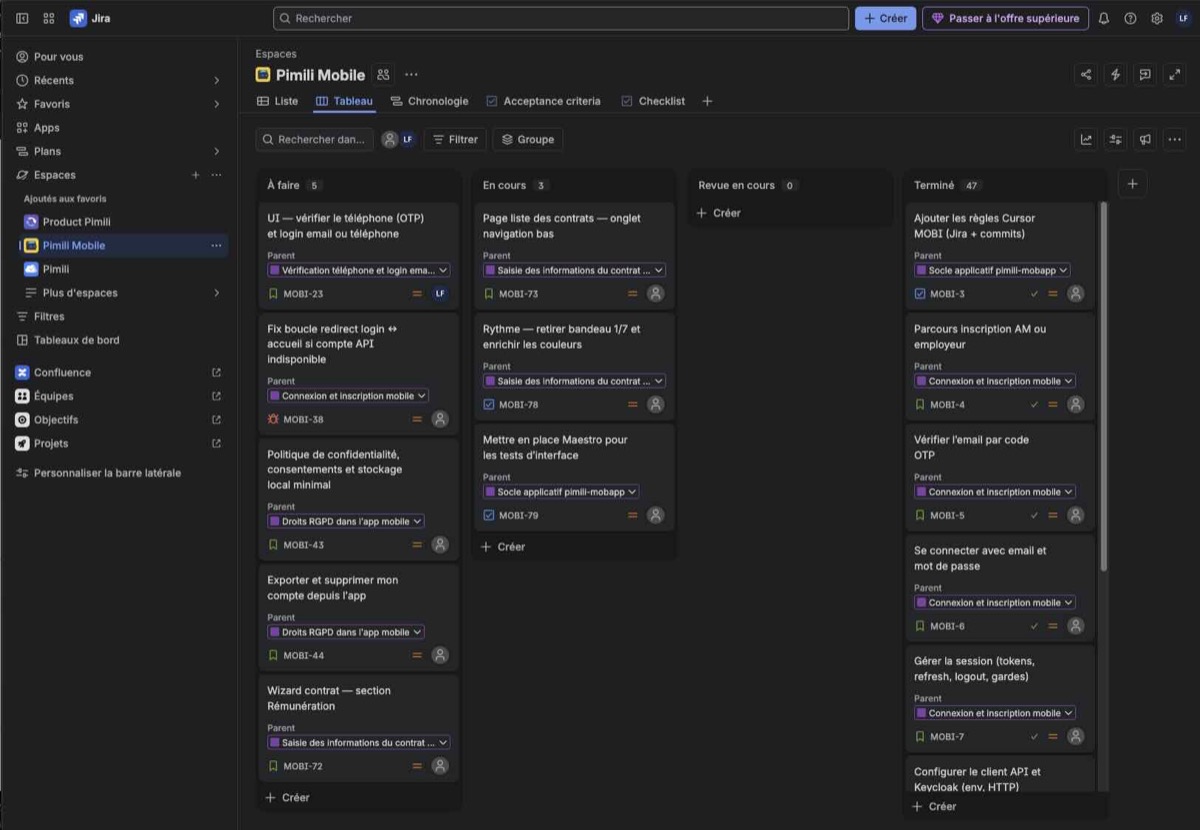Open the board more-options ellipsis on the right

click(x=1175, y=139)
